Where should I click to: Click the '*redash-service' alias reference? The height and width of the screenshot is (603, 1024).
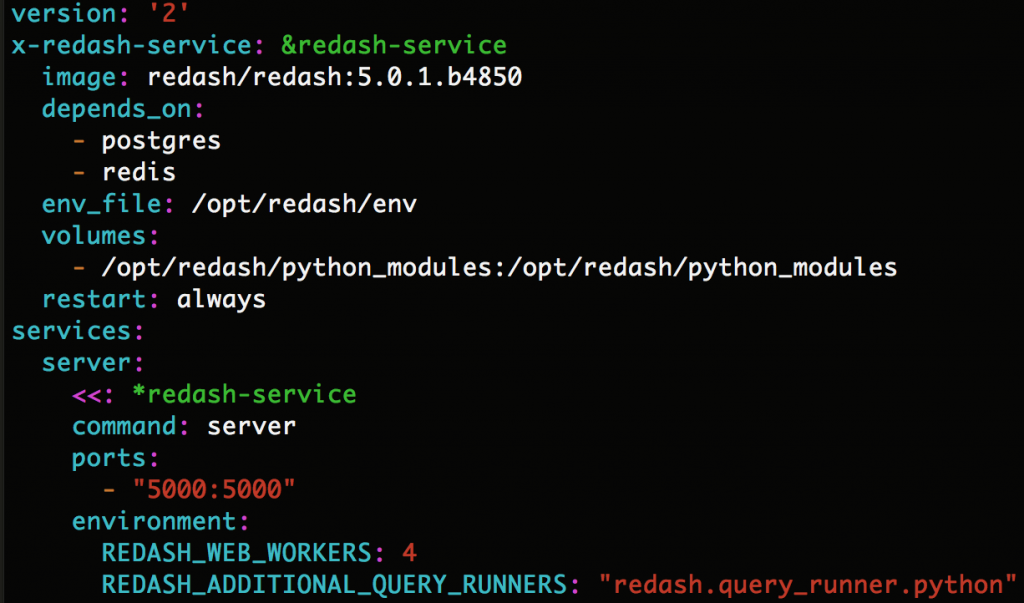click(x=244, y=394)
